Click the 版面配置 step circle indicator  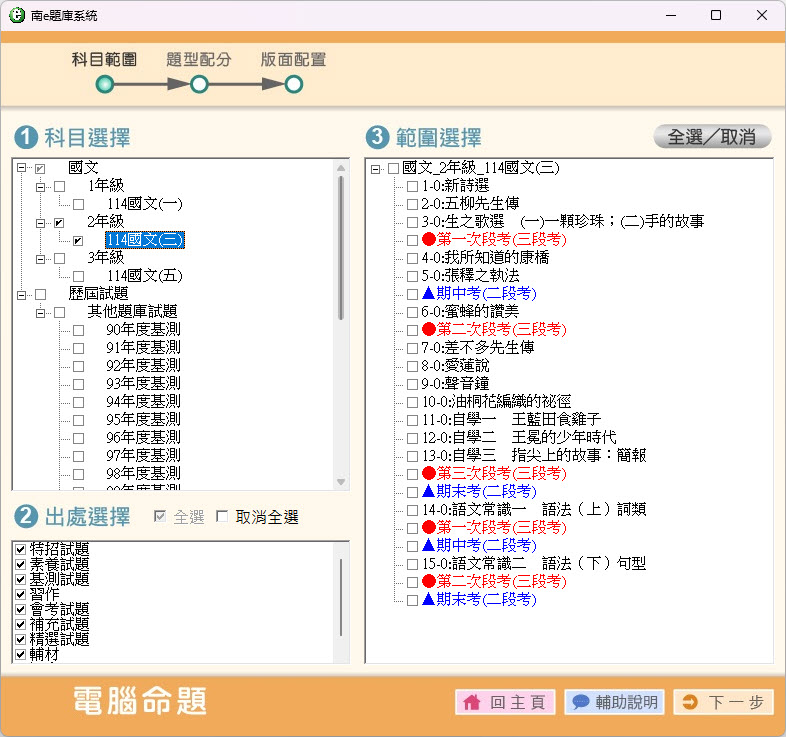[x=294, y=84]
